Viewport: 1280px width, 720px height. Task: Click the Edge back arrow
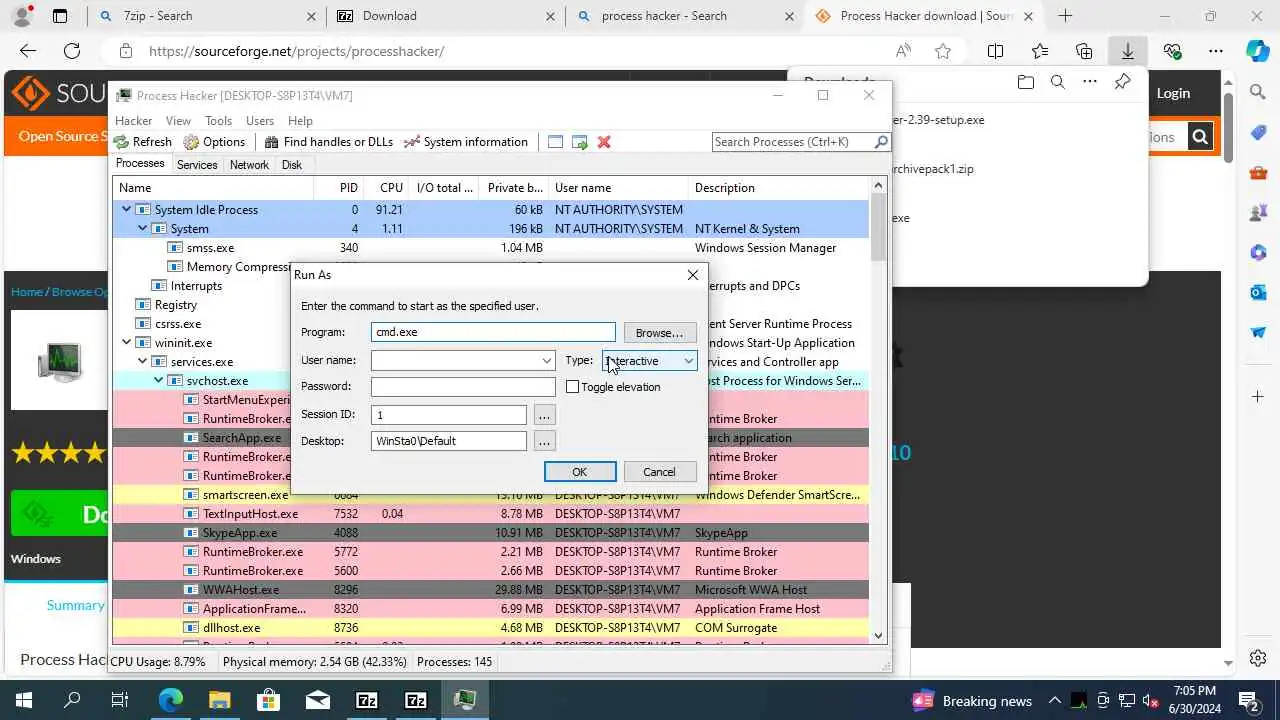[x=28, y=51]
